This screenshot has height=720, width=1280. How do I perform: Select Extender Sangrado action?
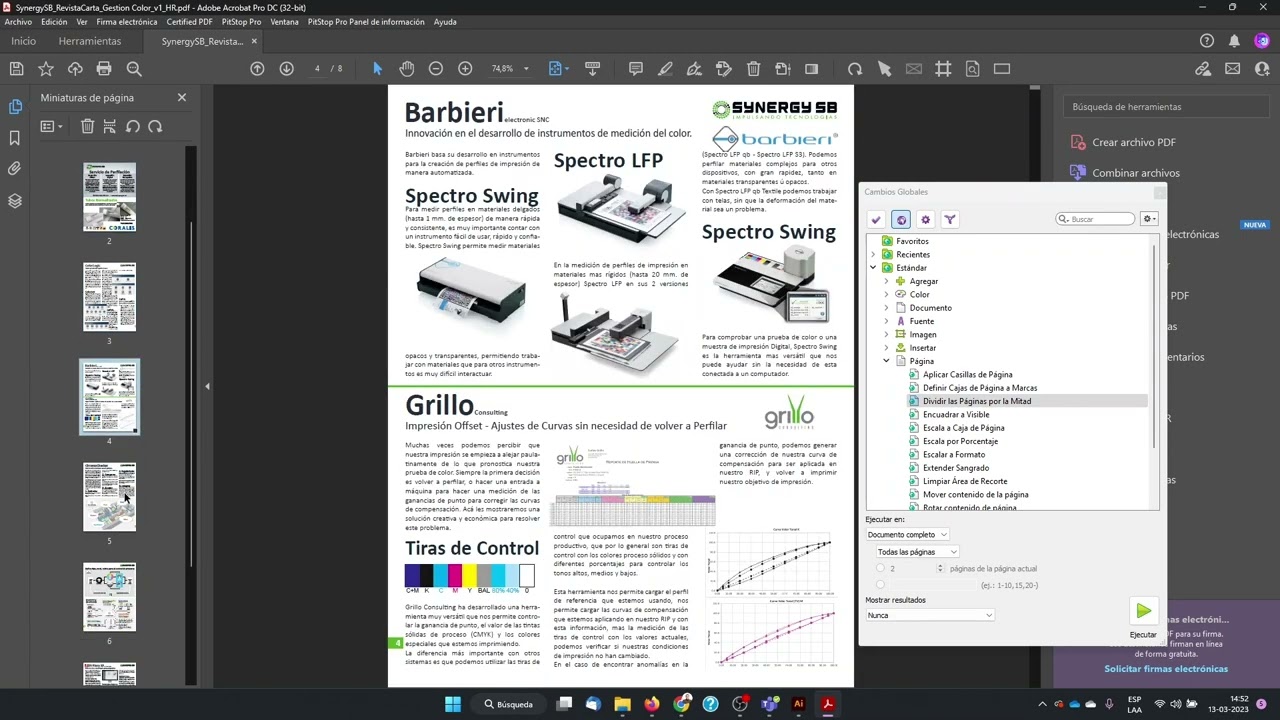coord(956,468)
